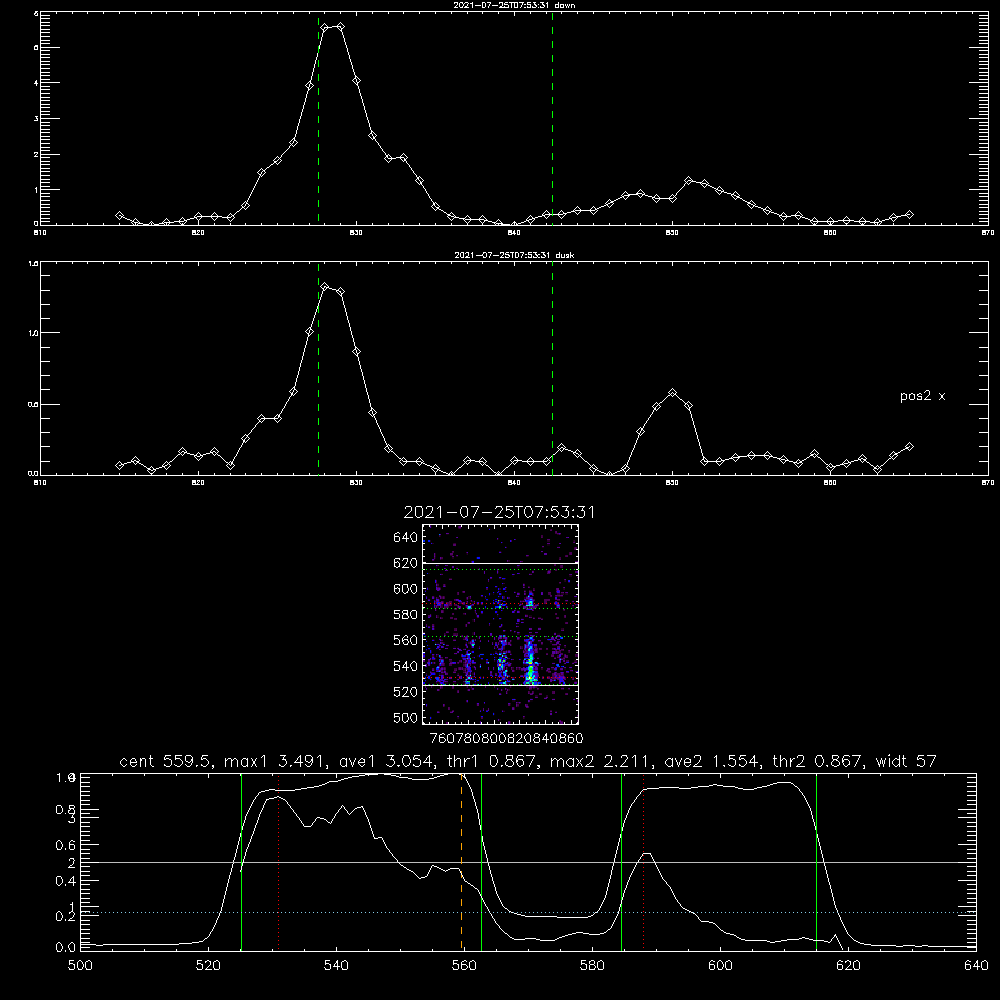The width and height of the screenshot is (1000, 1000).
Task: Click the 0.6 y-axis label of bottom plot
Action: [x=65, y=845]
